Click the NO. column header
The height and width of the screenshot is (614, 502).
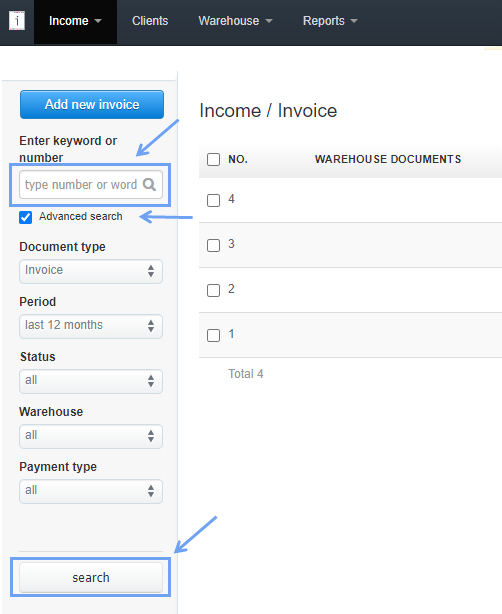238,159
